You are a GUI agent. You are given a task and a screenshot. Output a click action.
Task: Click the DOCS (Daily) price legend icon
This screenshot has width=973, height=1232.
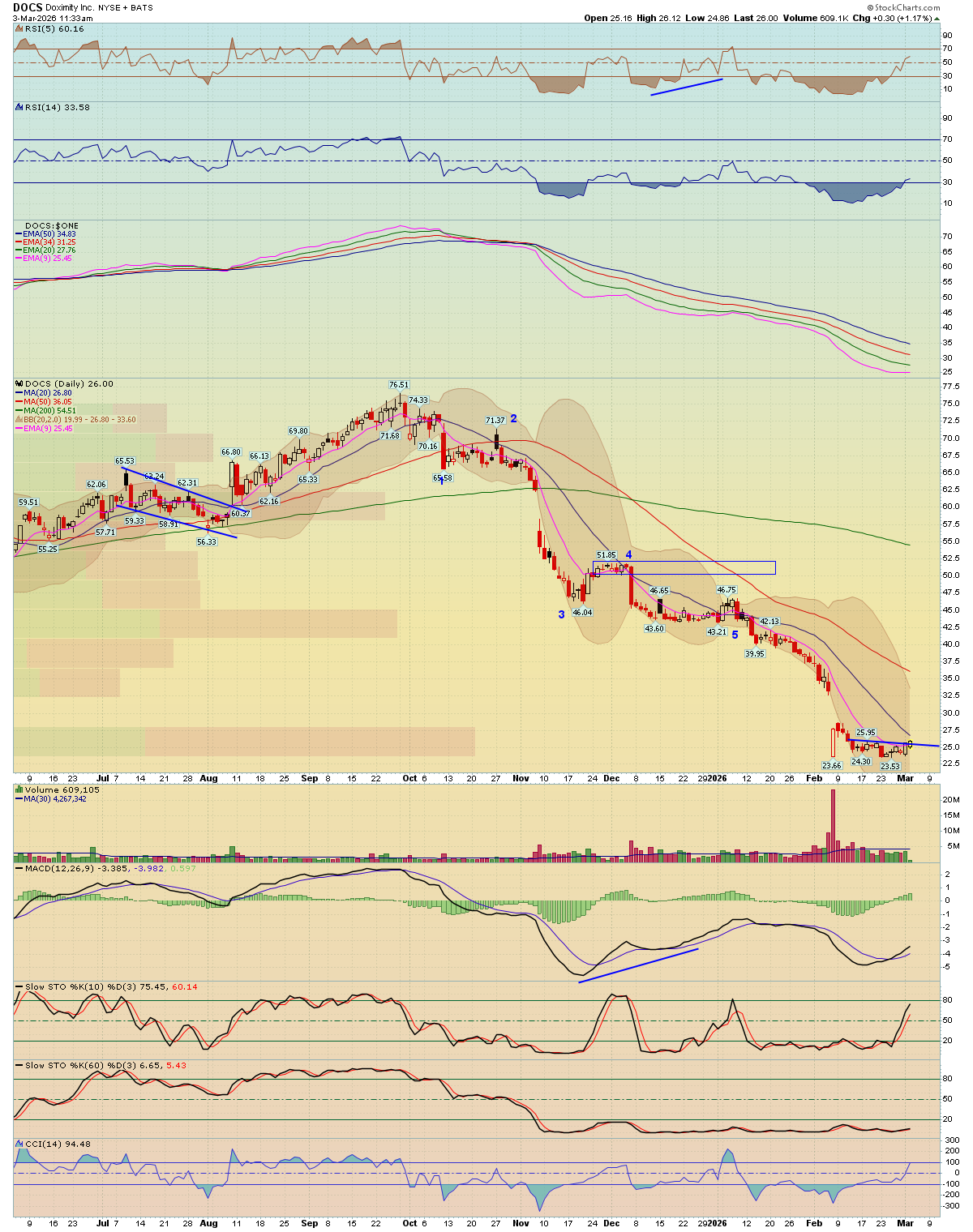pos(19,384)
